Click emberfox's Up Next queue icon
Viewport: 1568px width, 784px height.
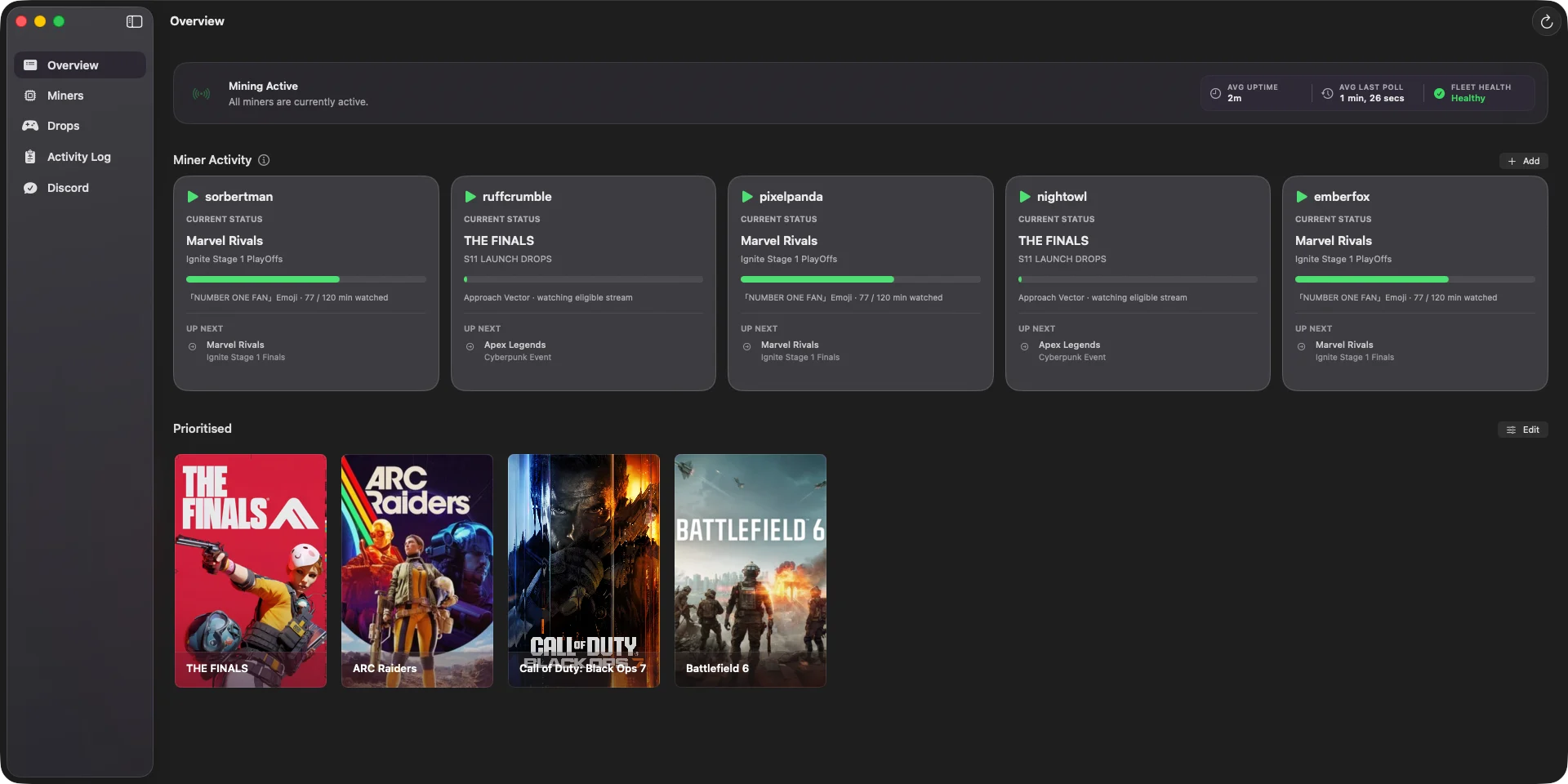(x=1302, y=347)
